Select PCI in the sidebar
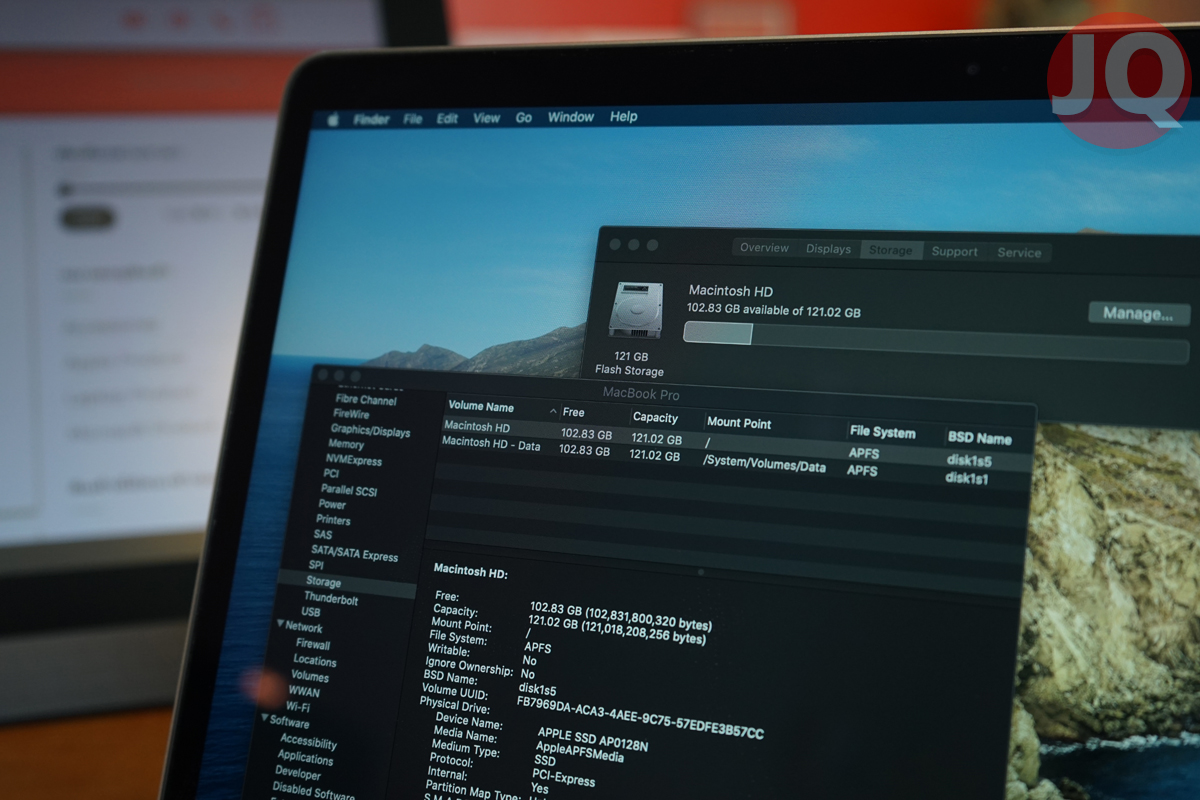The height and width of the screenshot is (800, 1200). pos(331,473)
